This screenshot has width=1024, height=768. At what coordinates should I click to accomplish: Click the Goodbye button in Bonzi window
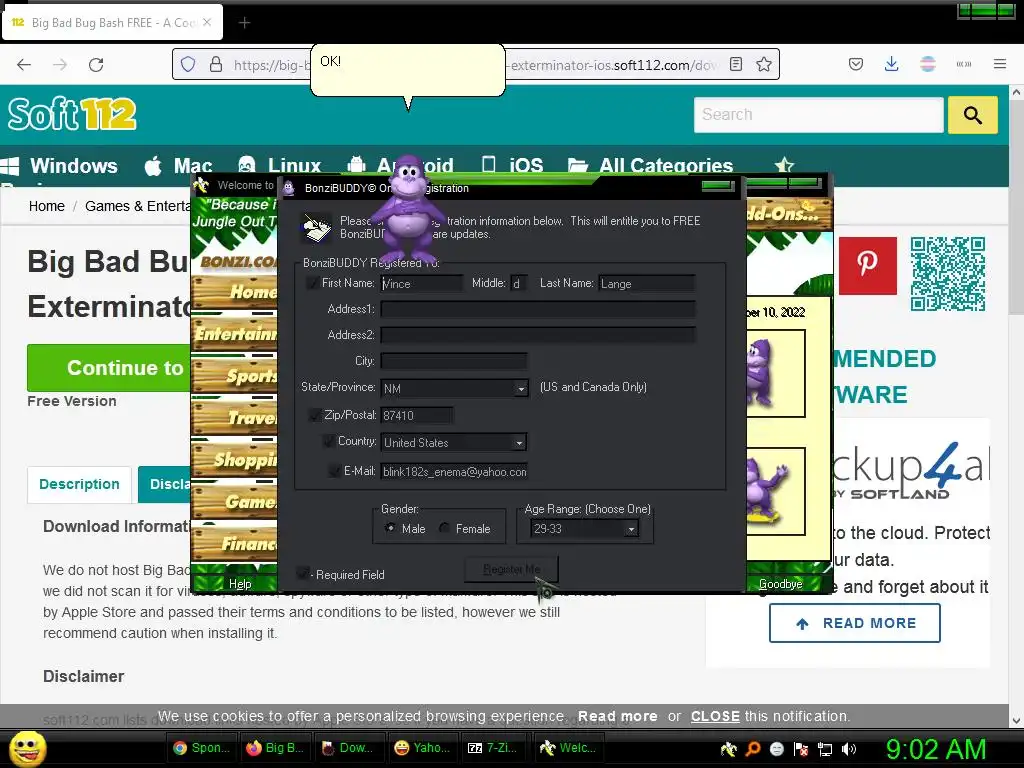[780, 584]
